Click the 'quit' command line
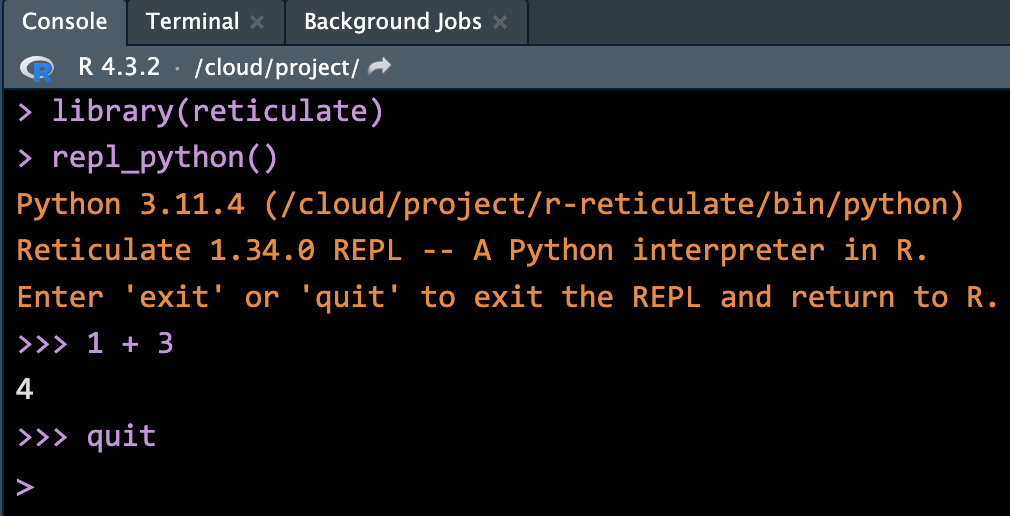 121,437
